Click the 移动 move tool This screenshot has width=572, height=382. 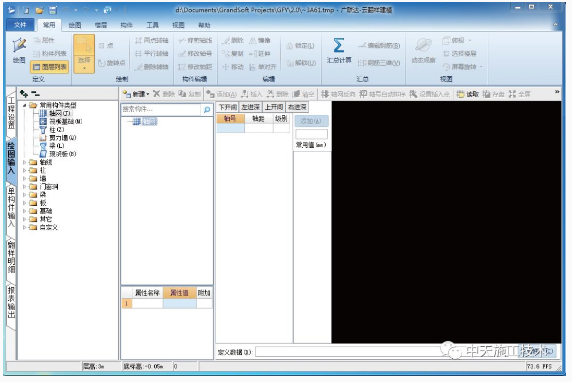233,67
